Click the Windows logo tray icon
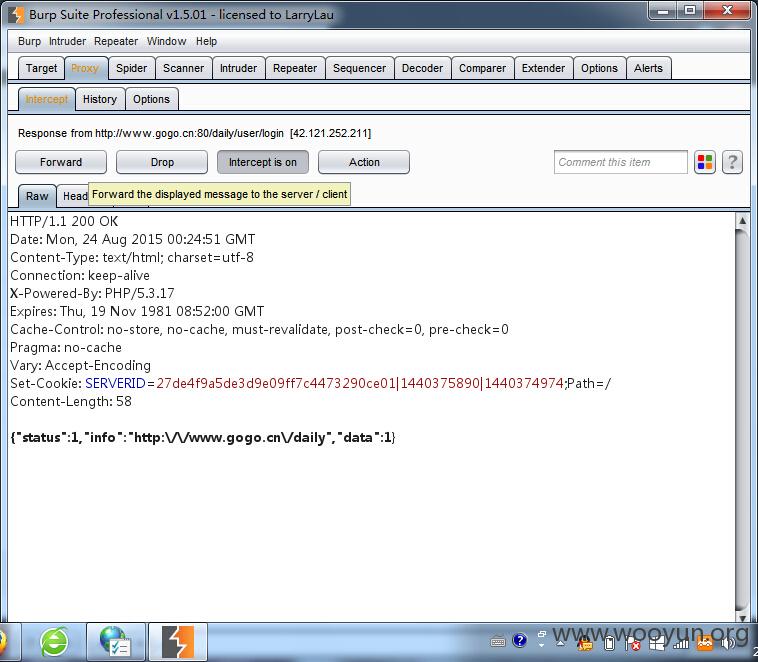Viewport: 758px width, 662px height. 657,643
